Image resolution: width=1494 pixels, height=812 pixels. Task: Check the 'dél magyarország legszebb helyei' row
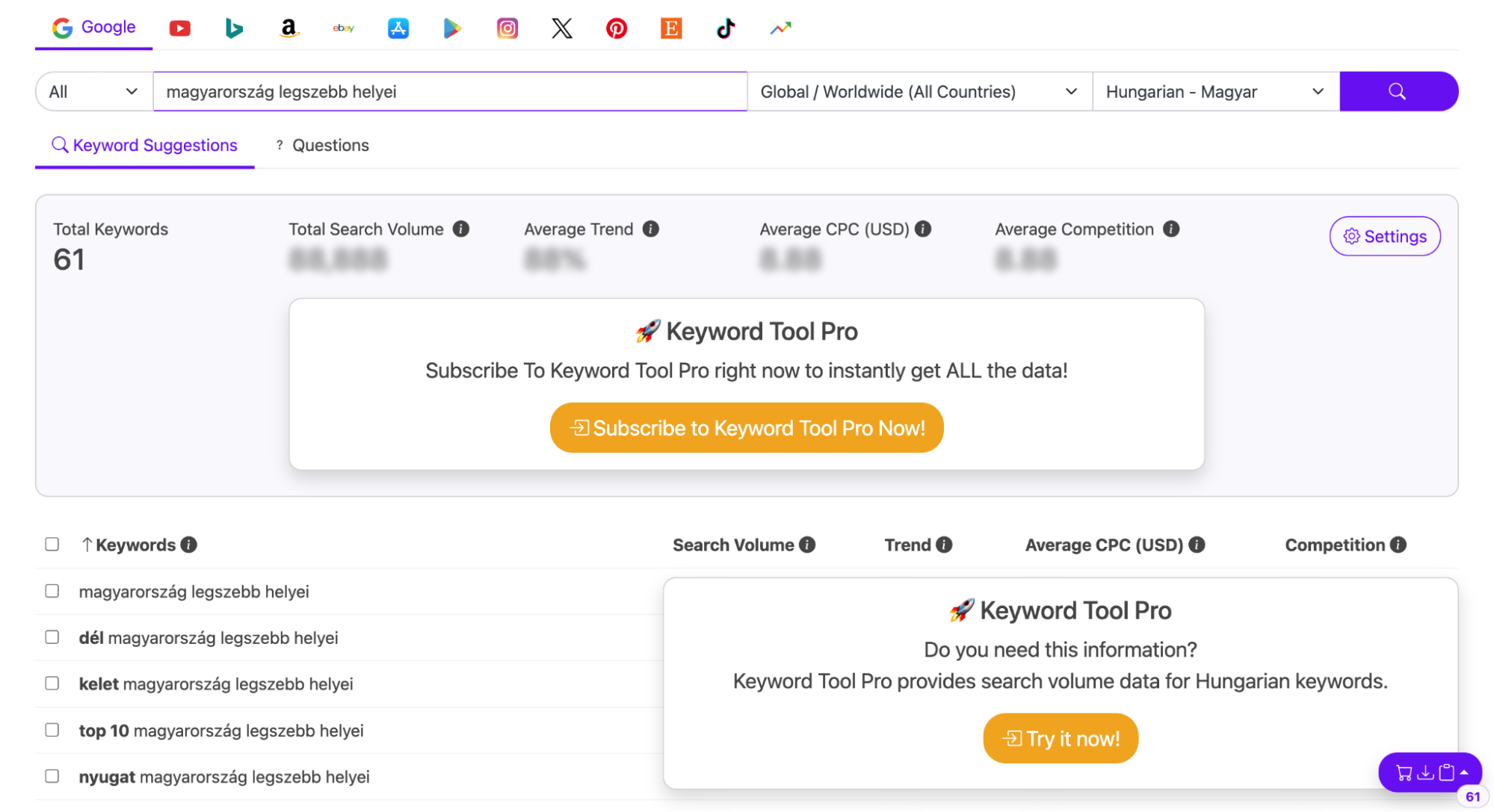(52, 637)
